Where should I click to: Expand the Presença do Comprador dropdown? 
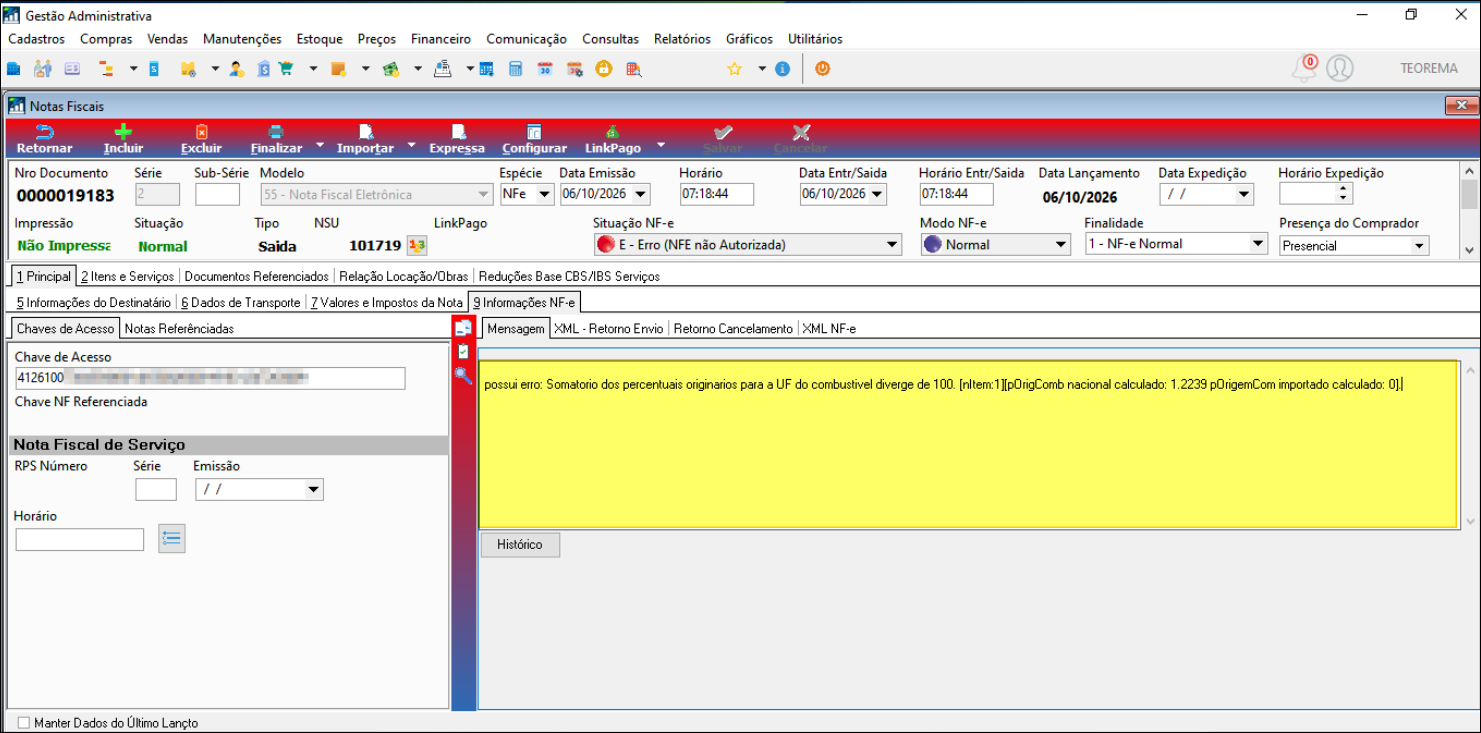pyautogui.click(x=1418, y=245)
